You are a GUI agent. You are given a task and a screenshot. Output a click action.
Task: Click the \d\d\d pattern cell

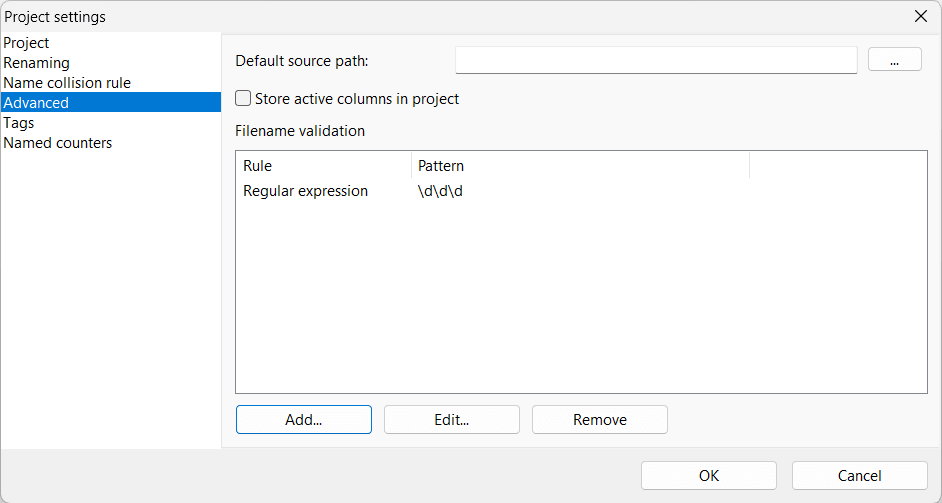pyautogui.click(x=440, y=191)
